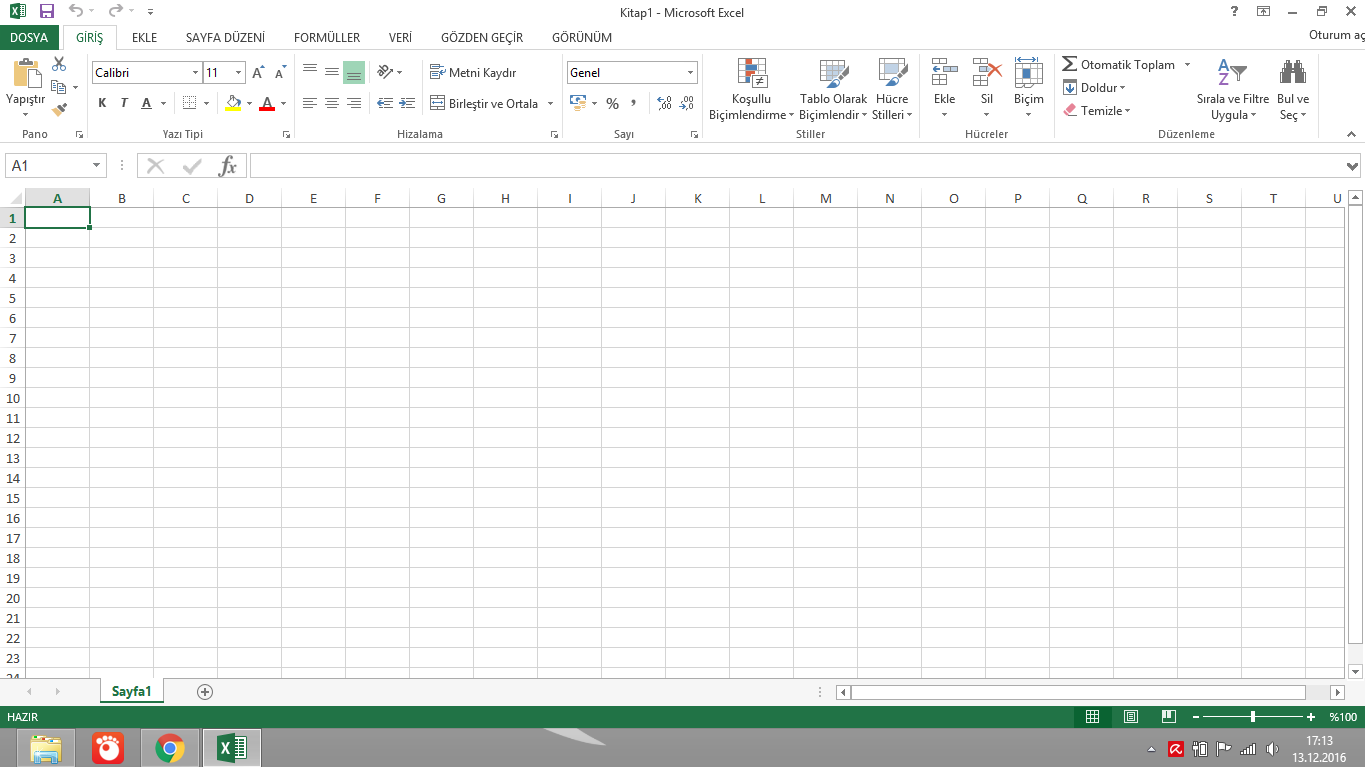The image size is (1365, 767).
Task: Click Birleştir ve Ortala button
Action: click(x=485, y=104)
